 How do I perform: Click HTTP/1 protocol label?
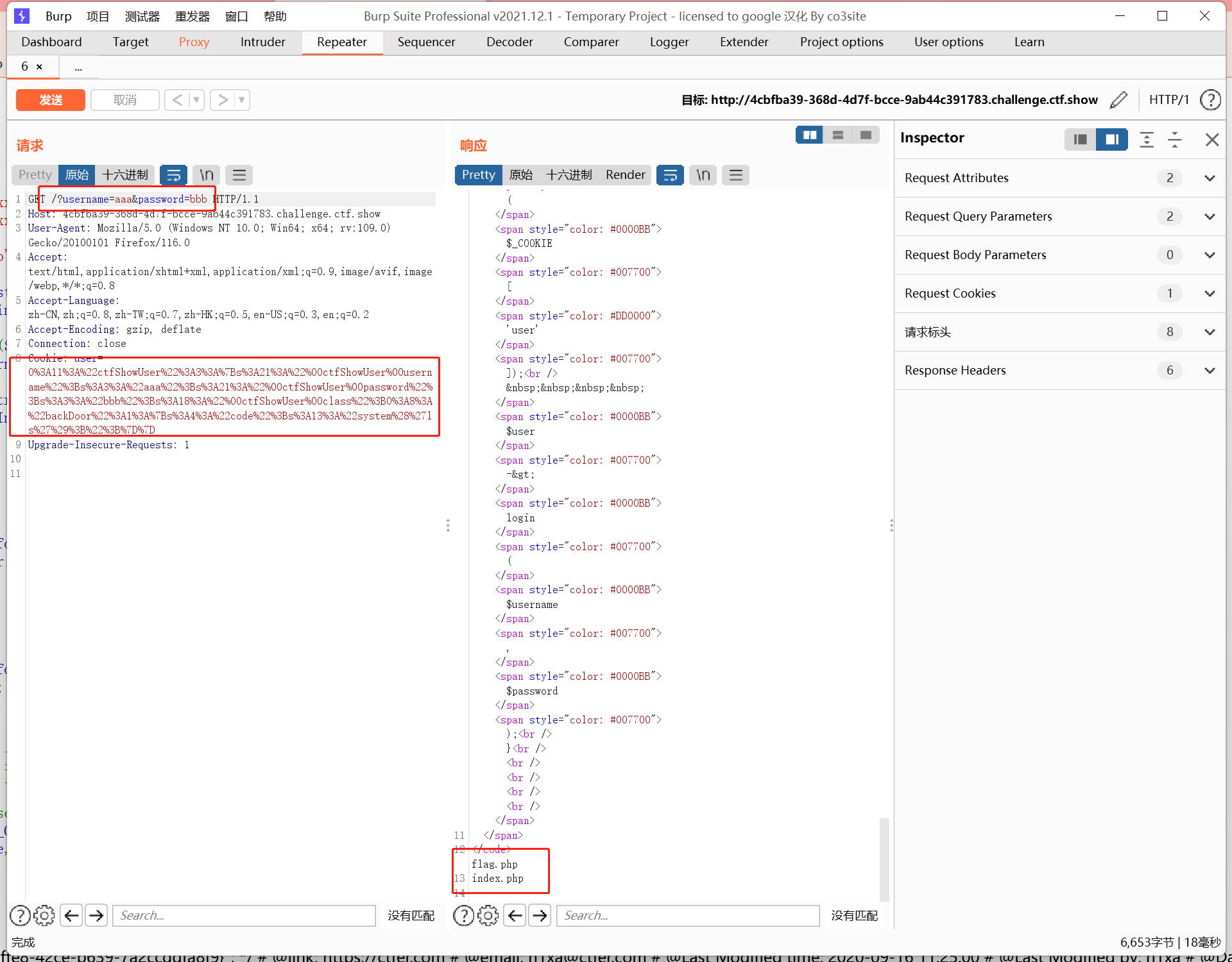pos(1168,100)
